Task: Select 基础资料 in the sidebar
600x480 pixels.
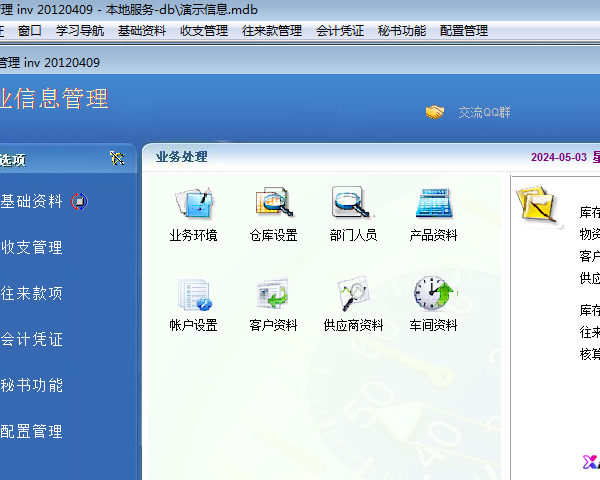Action: click(x=32, y=202)
